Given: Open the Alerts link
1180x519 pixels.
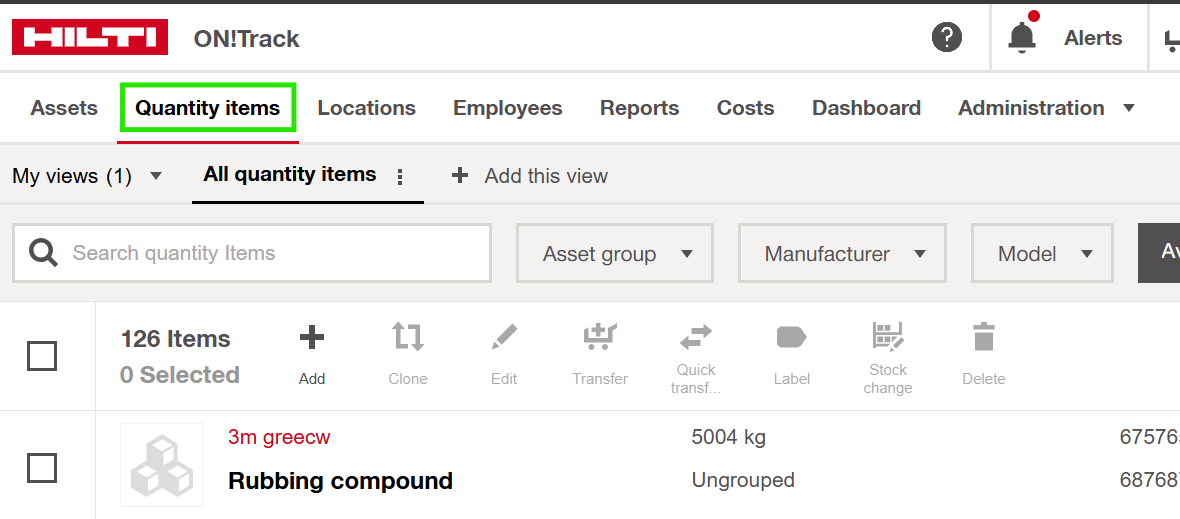Looking at the screenshot, I should pos(1093,38).
